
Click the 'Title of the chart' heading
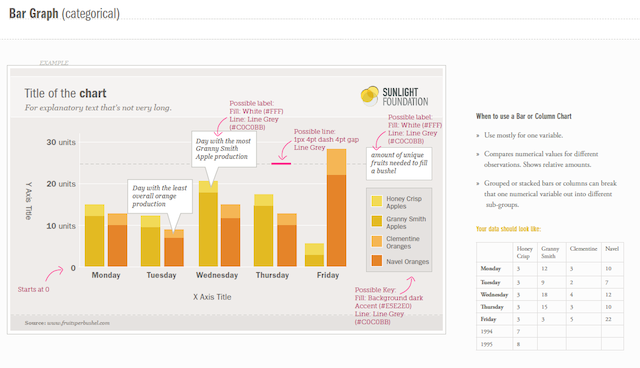point(65,93)
